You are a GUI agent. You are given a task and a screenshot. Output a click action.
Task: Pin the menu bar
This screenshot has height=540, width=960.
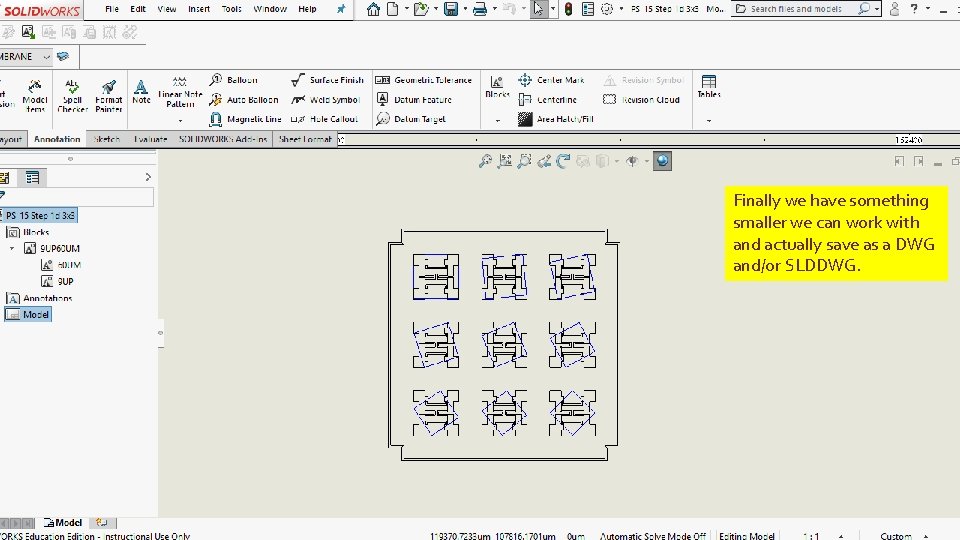[341, 9]
